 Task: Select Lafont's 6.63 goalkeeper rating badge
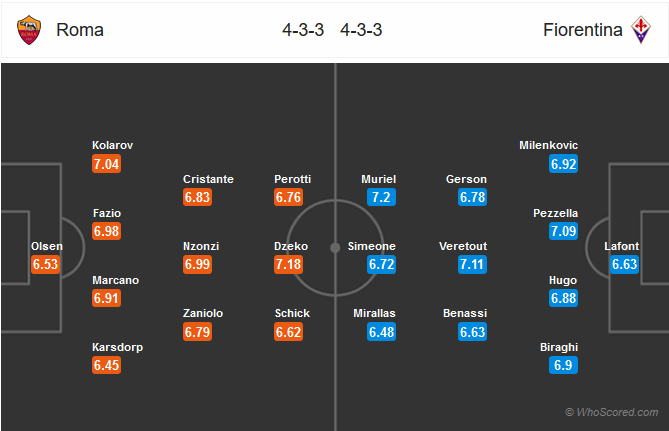pyautogui.click(x=624, y=264)
